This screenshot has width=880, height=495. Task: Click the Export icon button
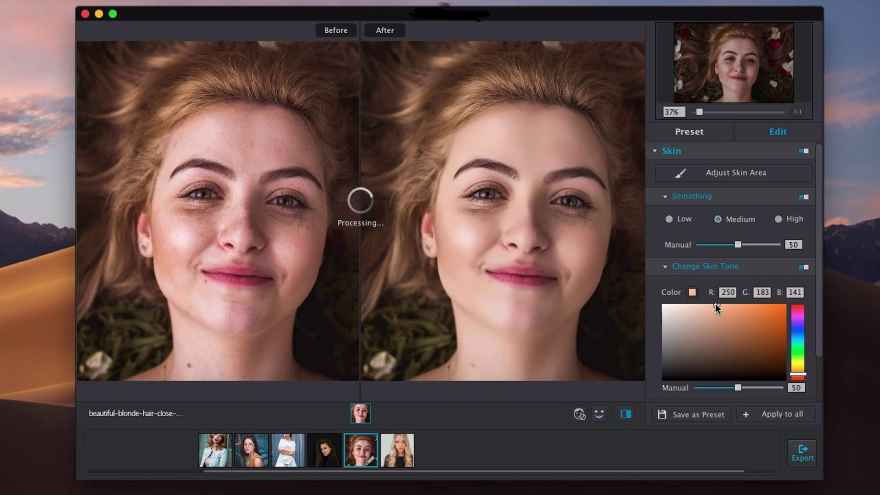(802, 452)
